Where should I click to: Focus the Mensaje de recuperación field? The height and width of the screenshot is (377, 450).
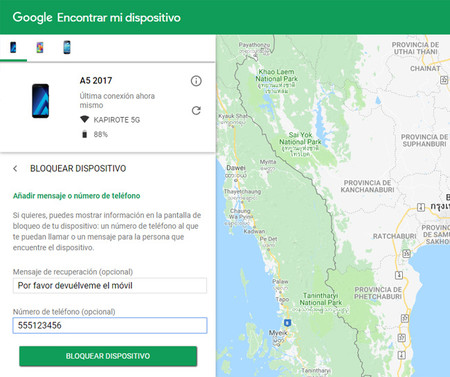(x=110, y=286)
